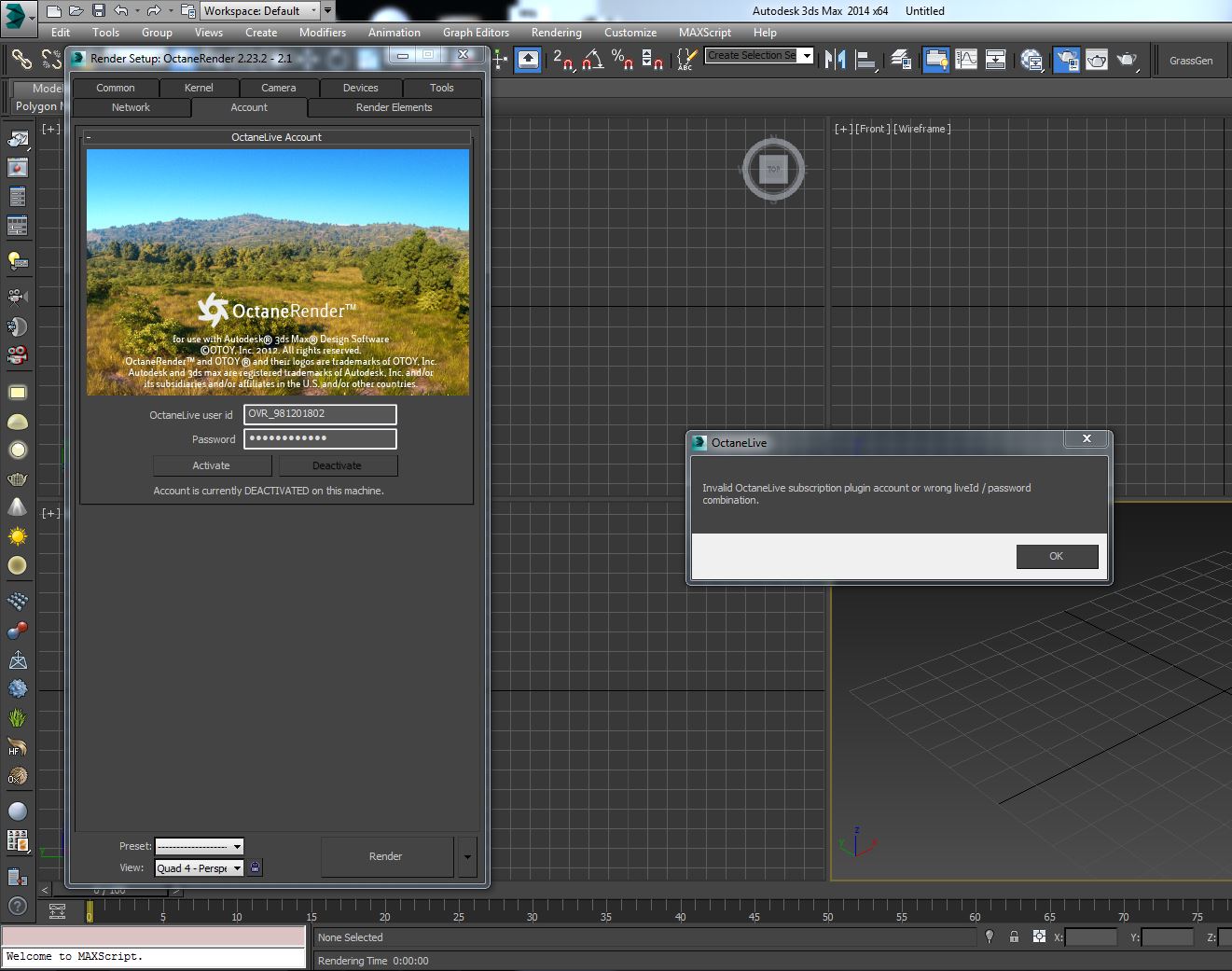
Task: Open the Curve Editor icon
Action: tap(966, 60)
